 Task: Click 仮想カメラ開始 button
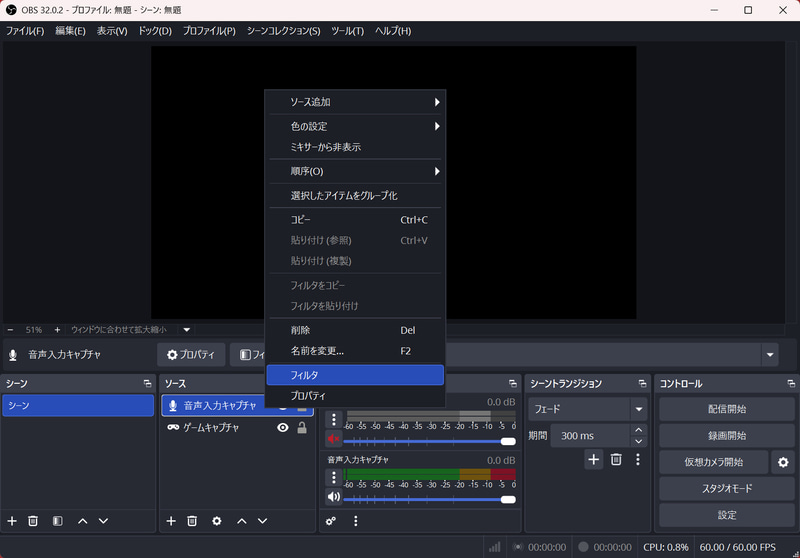coord(714,462)
